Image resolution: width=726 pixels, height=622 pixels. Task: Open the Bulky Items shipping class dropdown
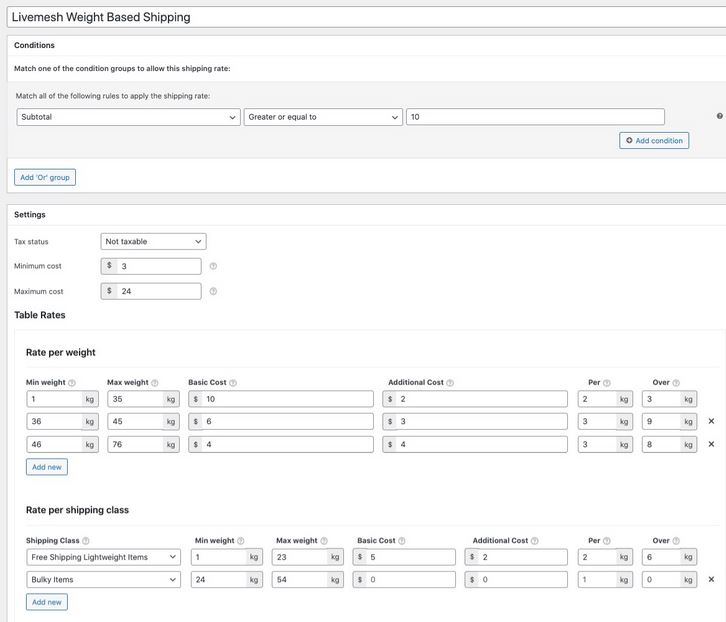104,579
